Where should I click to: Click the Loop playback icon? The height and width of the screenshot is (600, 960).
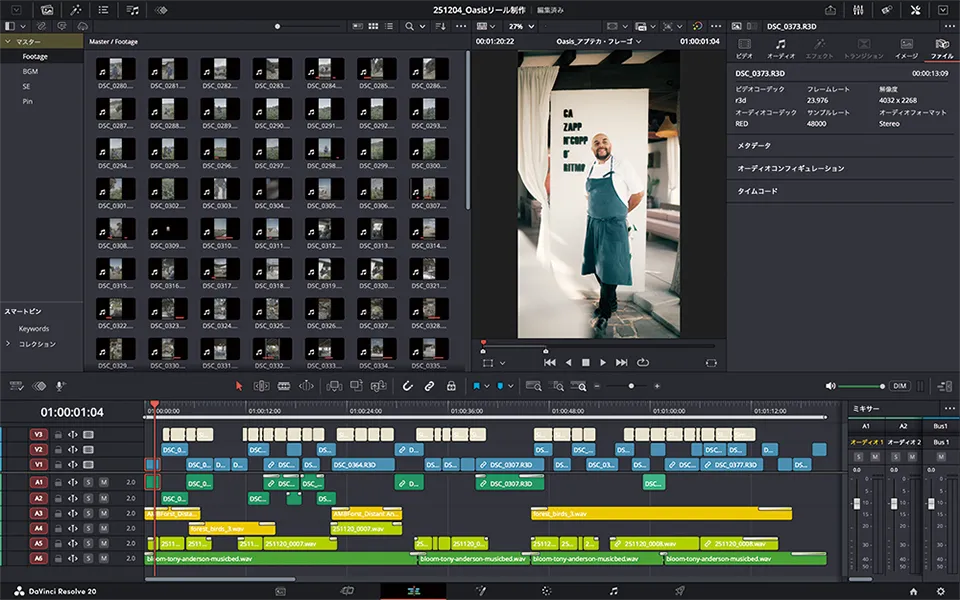click(642, 362)
